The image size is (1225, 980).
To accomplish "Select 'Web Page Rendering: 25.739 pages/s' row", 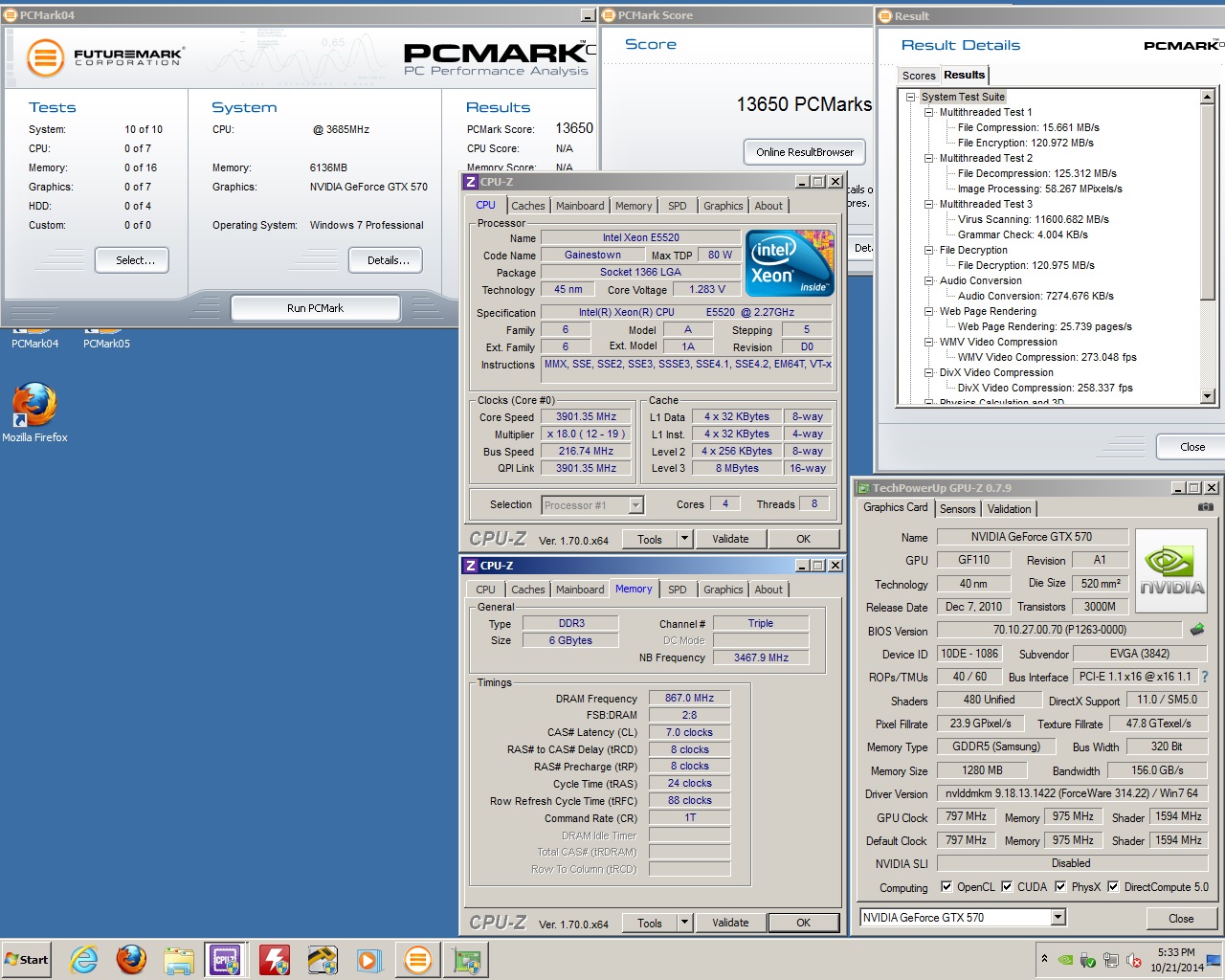I will tap(1044, 326).
